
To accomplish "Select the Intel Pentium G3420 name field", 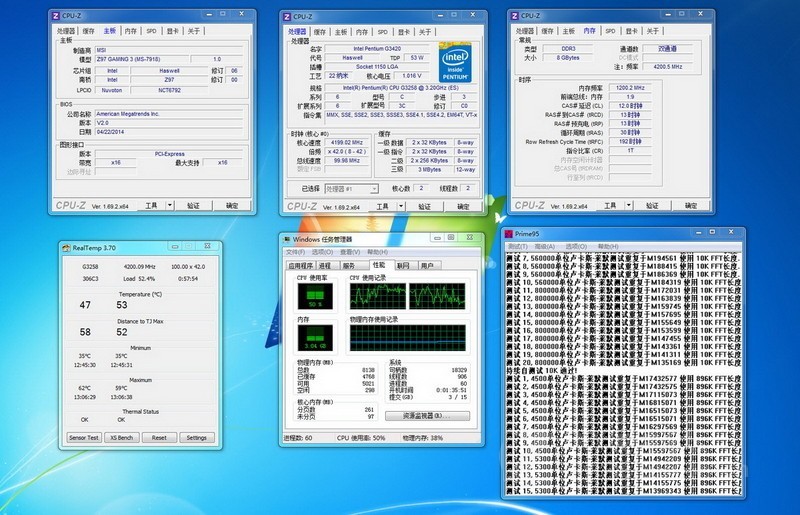I will [x=377, y=49].
